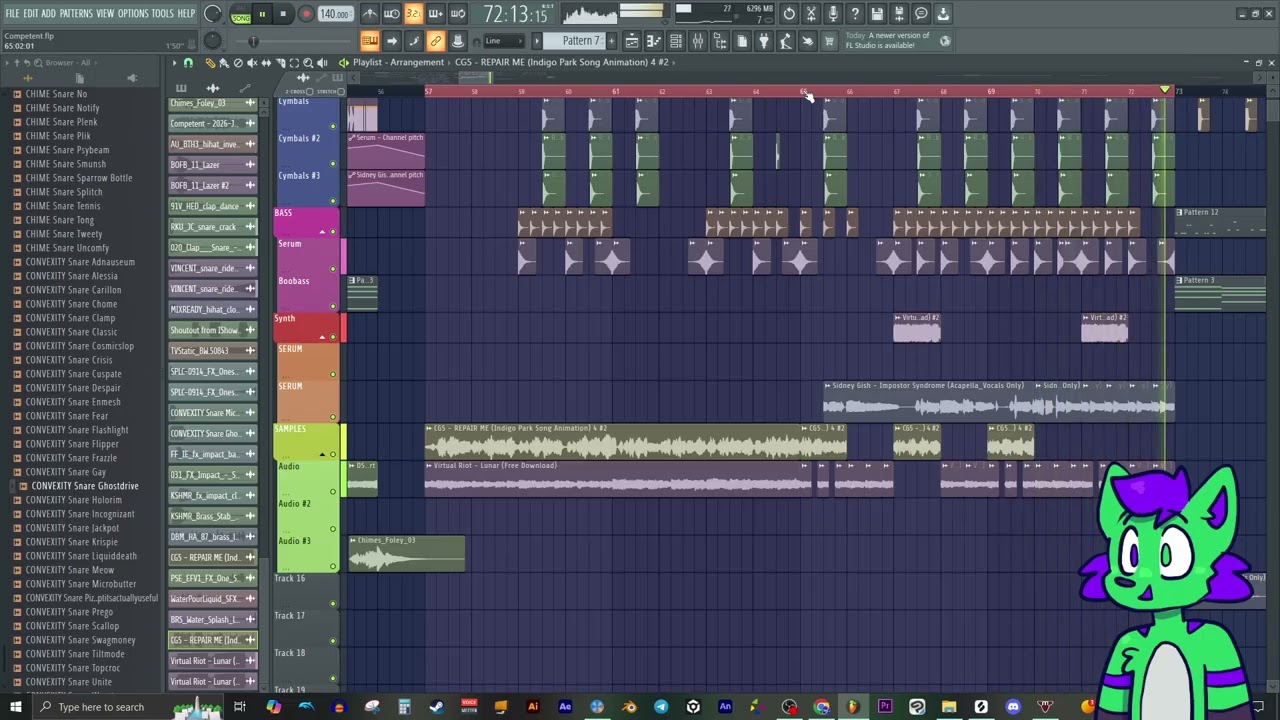Open the mixer view icon
Viewport: 1280px width, 720px height.
[697, 41]
